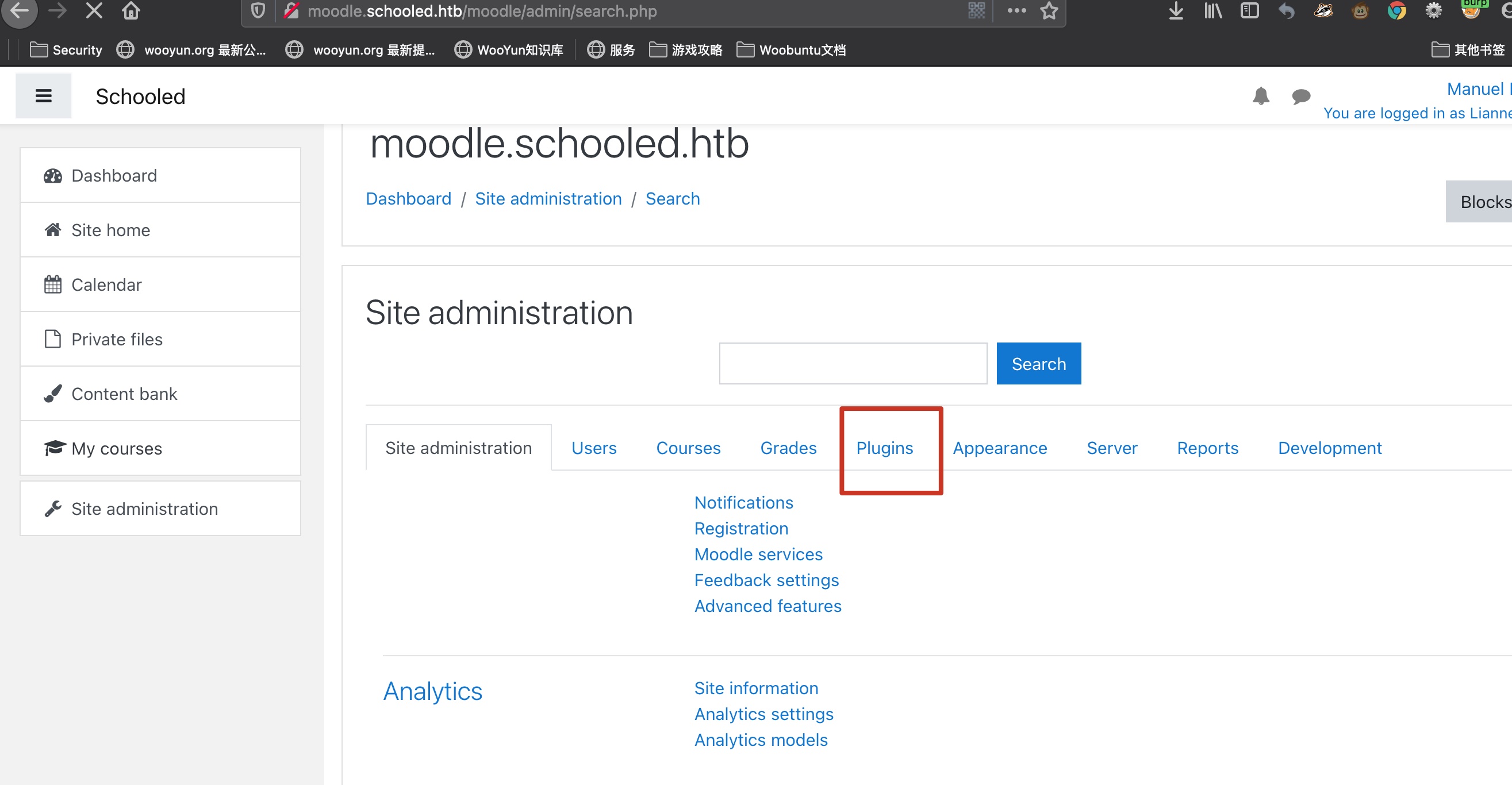Click the tracking protection shield icon

(x=258, y=11)
